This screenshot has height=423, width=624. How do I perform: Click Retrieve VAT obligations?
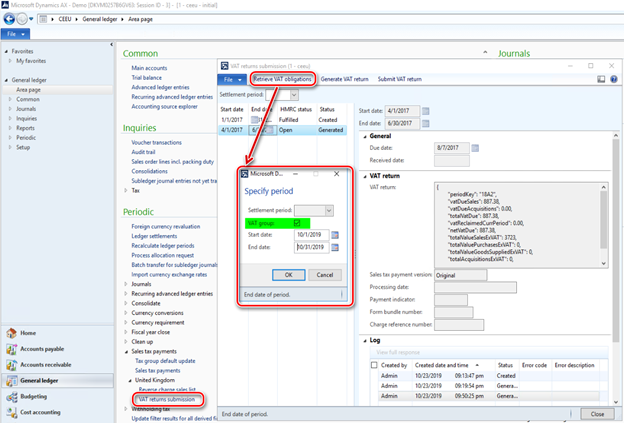coord(283,79)
